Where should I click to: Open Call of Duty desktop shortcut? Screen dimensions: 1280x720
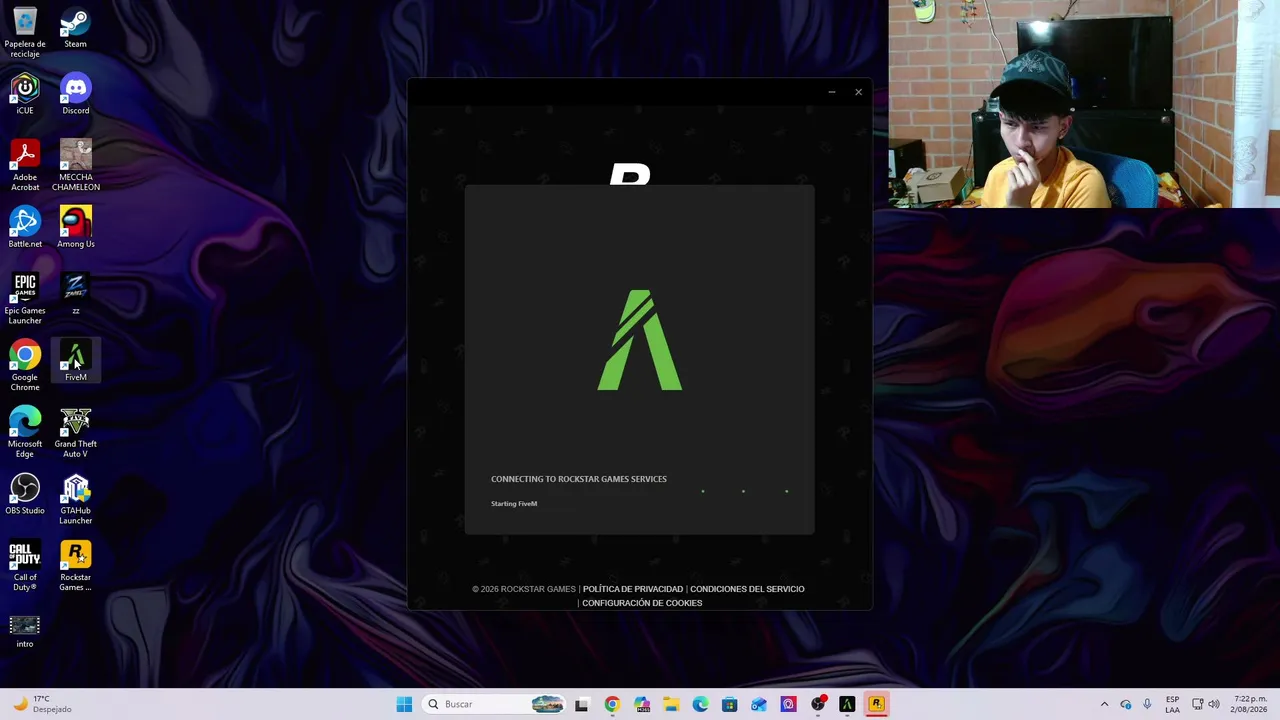click(x=25, y=567)
